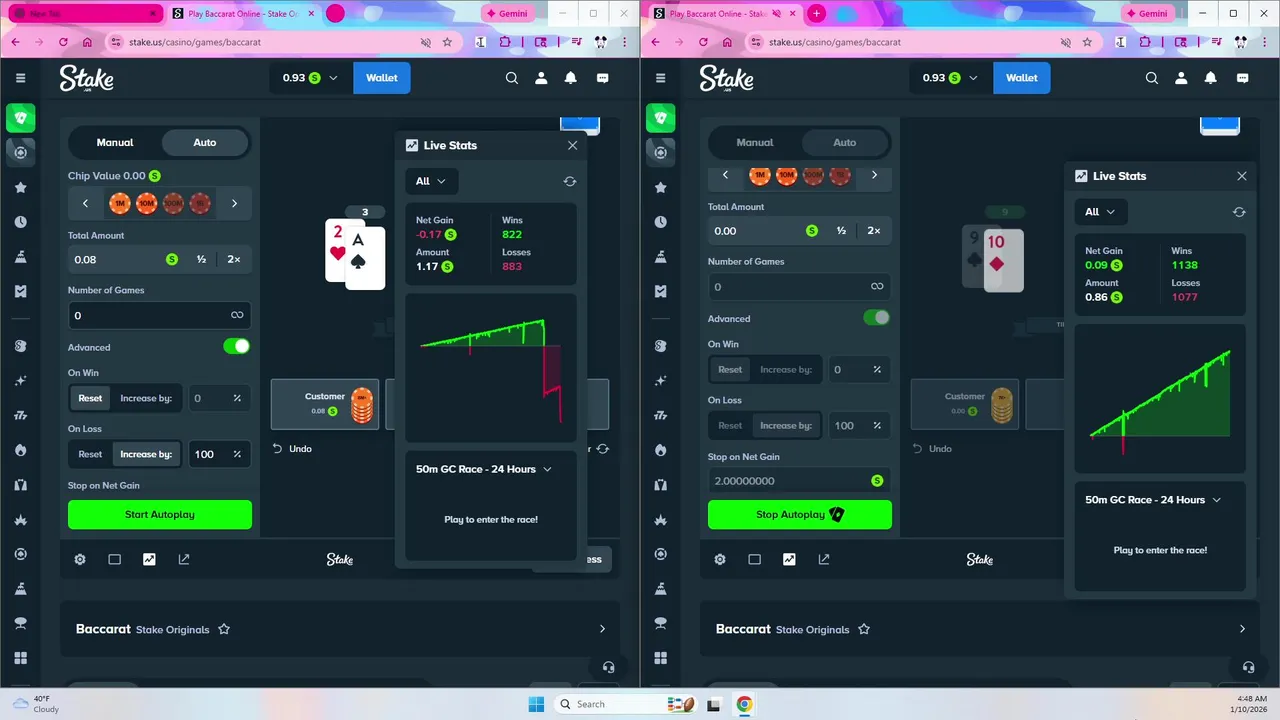Open game settings gear in the right window
The image size is (1280, 720).
point(720,560)
